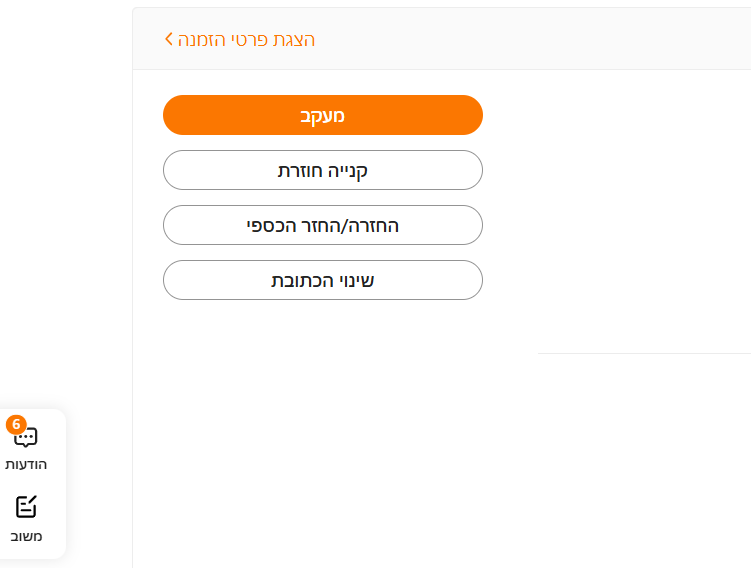The image size is (751, 568).
Task: Track the order using the filled orange button
Action: pyautogui.click(x=322, y=115)
